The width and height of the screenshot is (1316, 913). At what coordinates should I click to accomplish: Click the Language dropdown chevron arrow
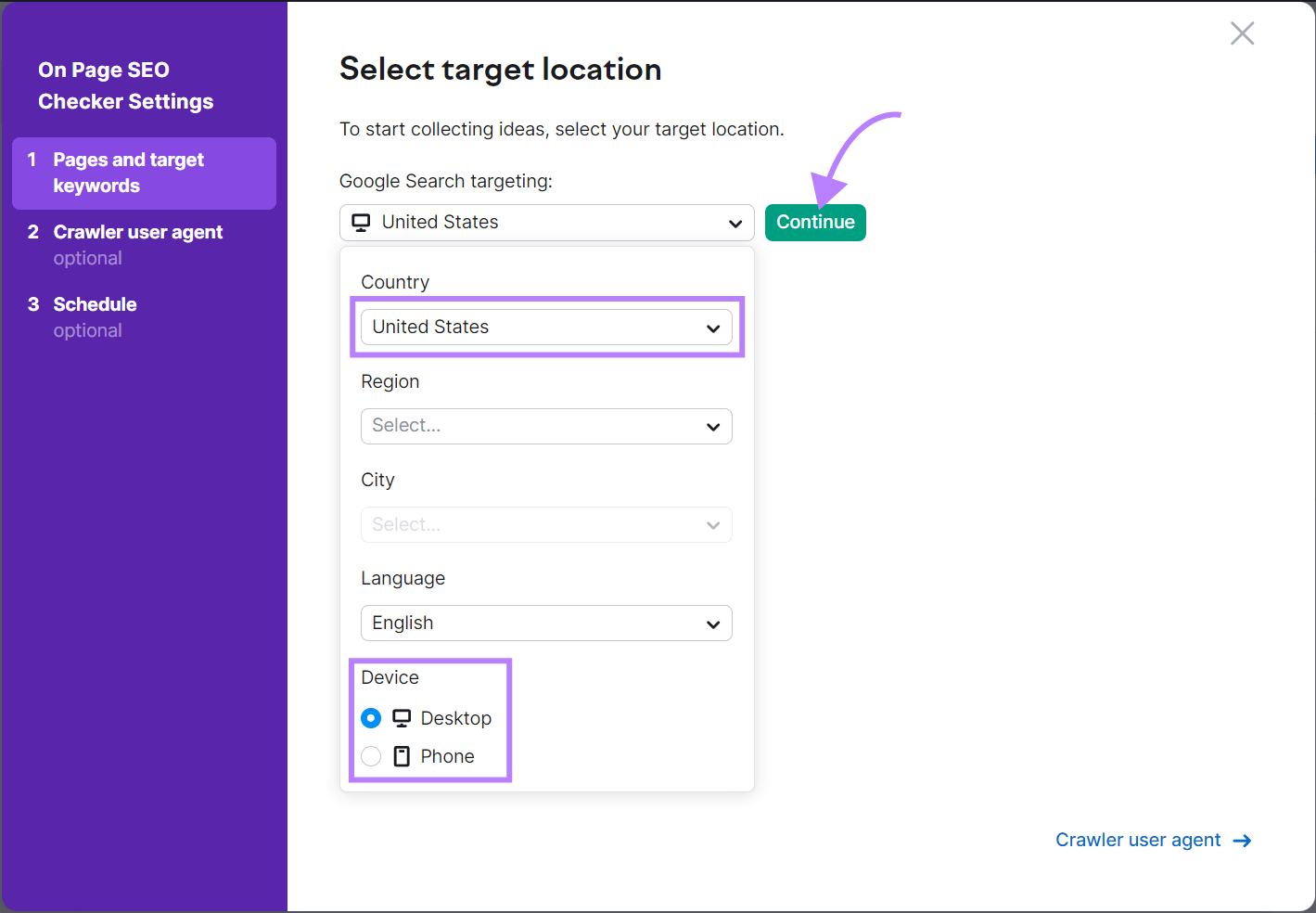713,624
